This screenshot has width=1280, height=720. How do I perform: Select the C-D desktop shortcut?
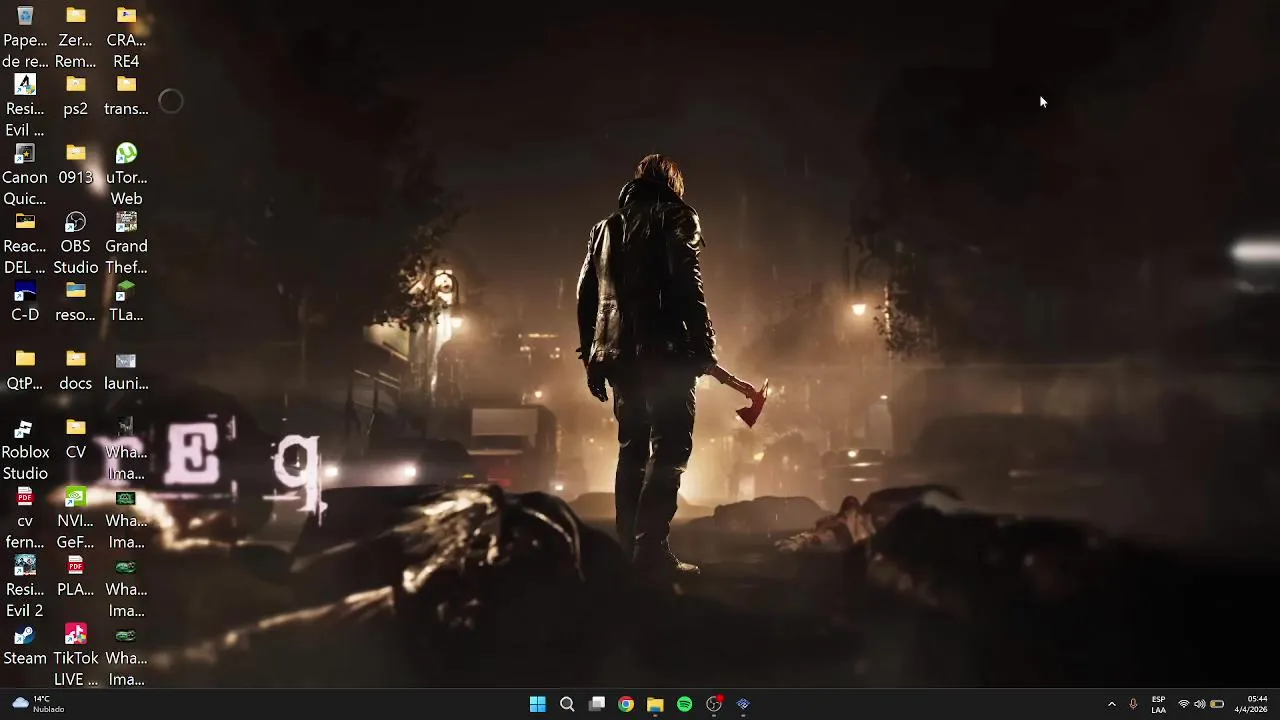tap(25, 303)
